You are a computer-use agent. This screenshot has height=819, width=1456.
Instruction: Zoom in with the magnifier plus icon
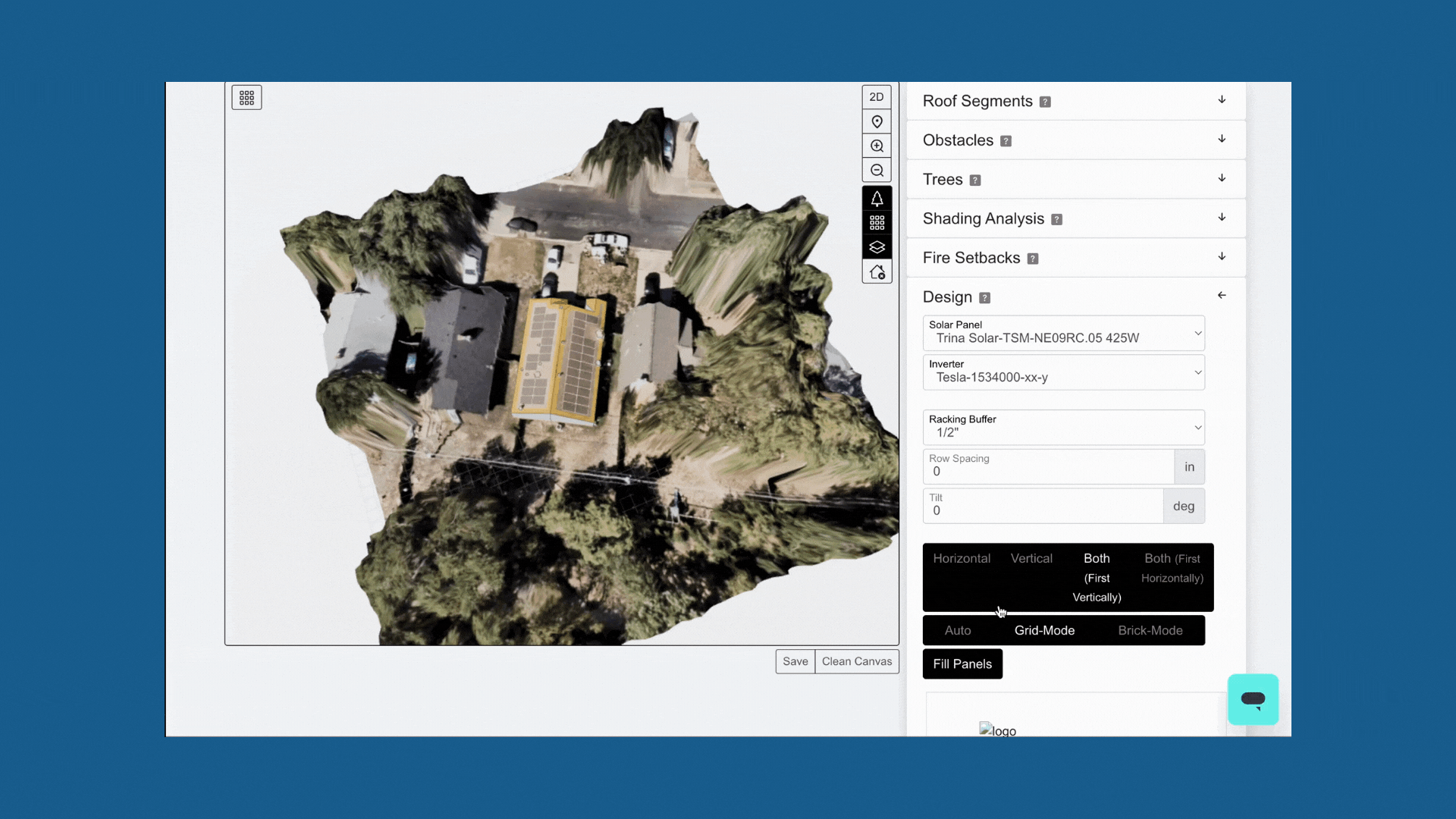pyautogui.click(x=877, y=146)
